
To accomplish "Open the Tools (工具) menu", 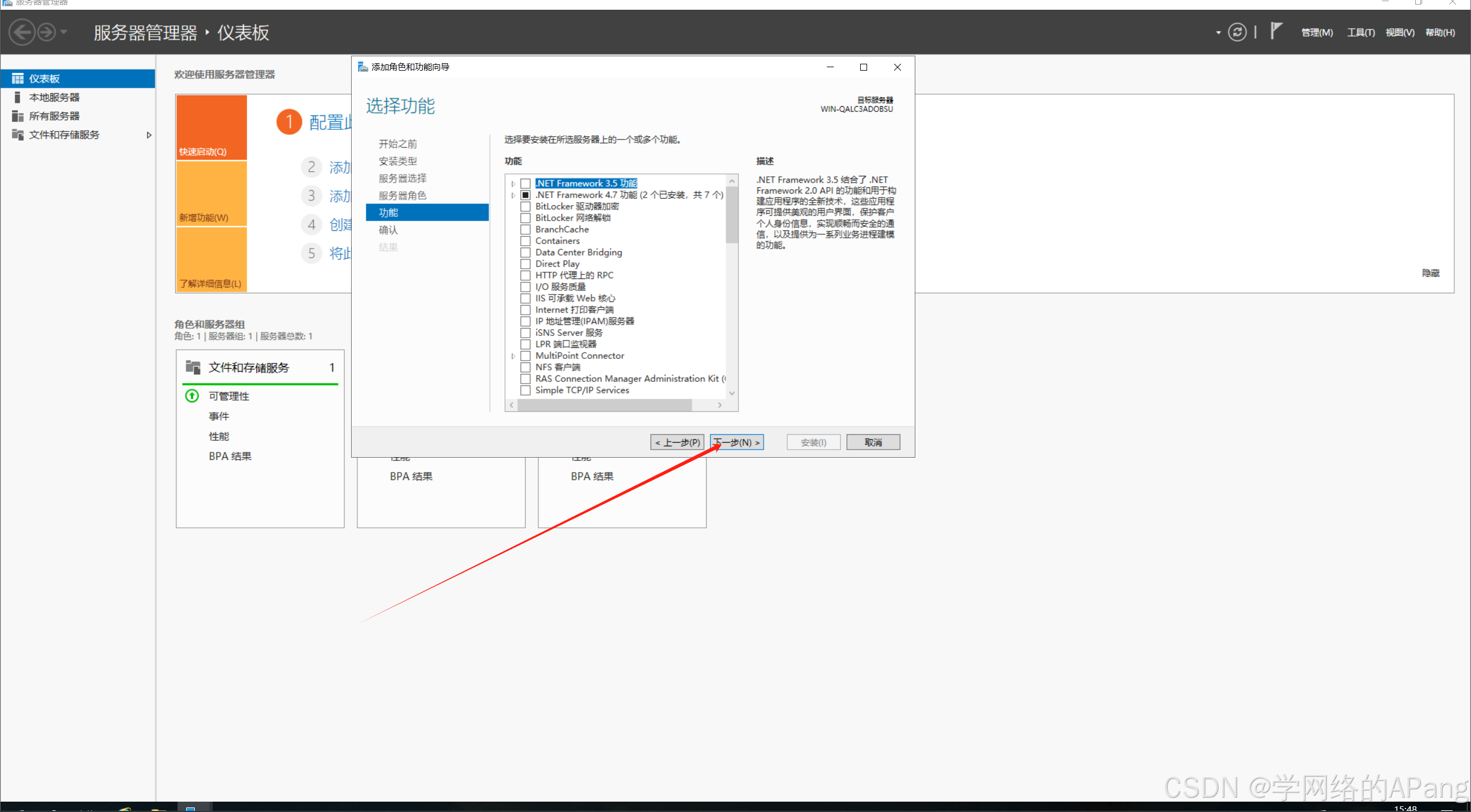I will pos(1361,33).
